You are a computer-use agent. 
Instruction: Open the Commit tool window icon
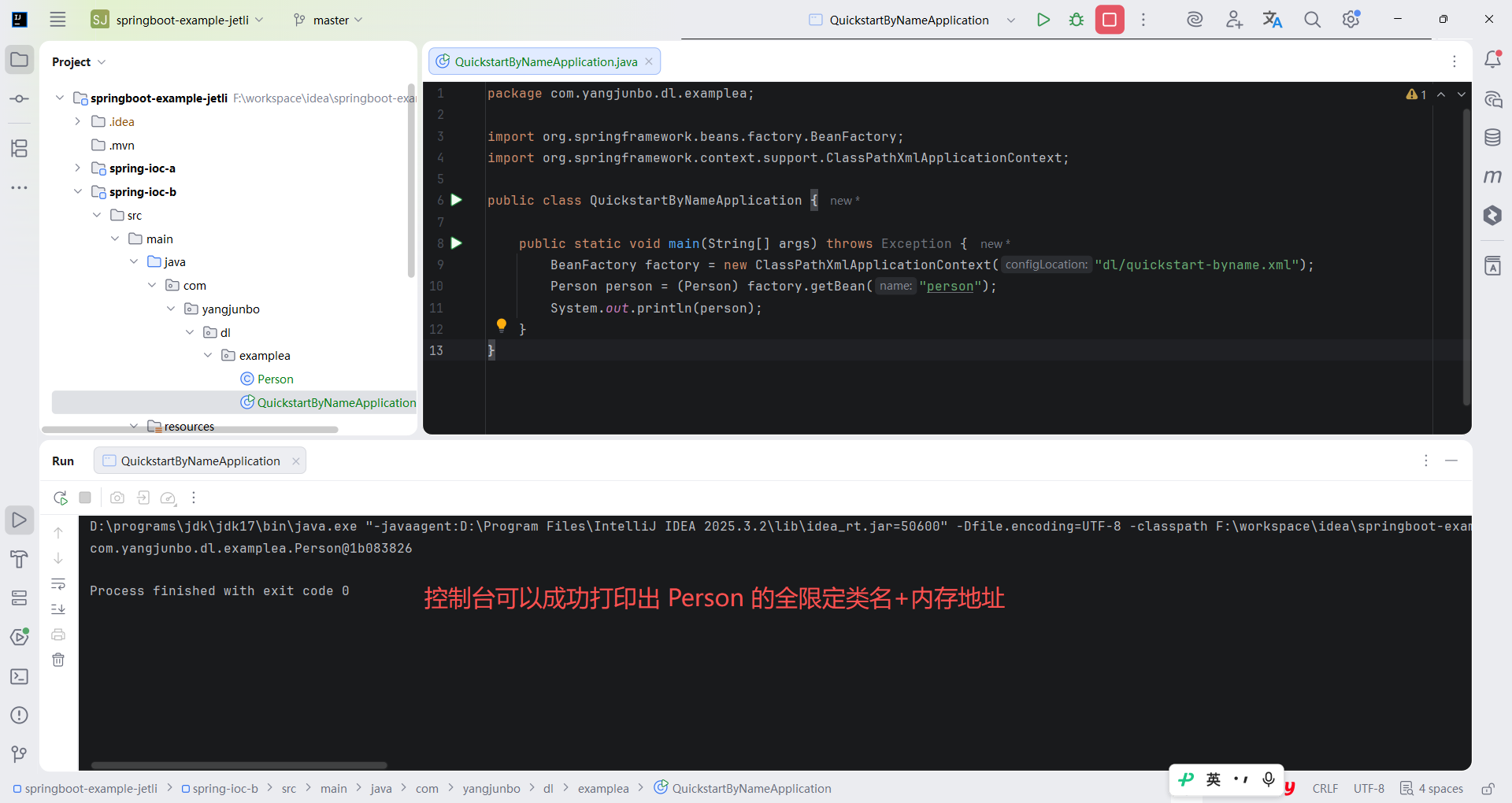coord(20,99)
